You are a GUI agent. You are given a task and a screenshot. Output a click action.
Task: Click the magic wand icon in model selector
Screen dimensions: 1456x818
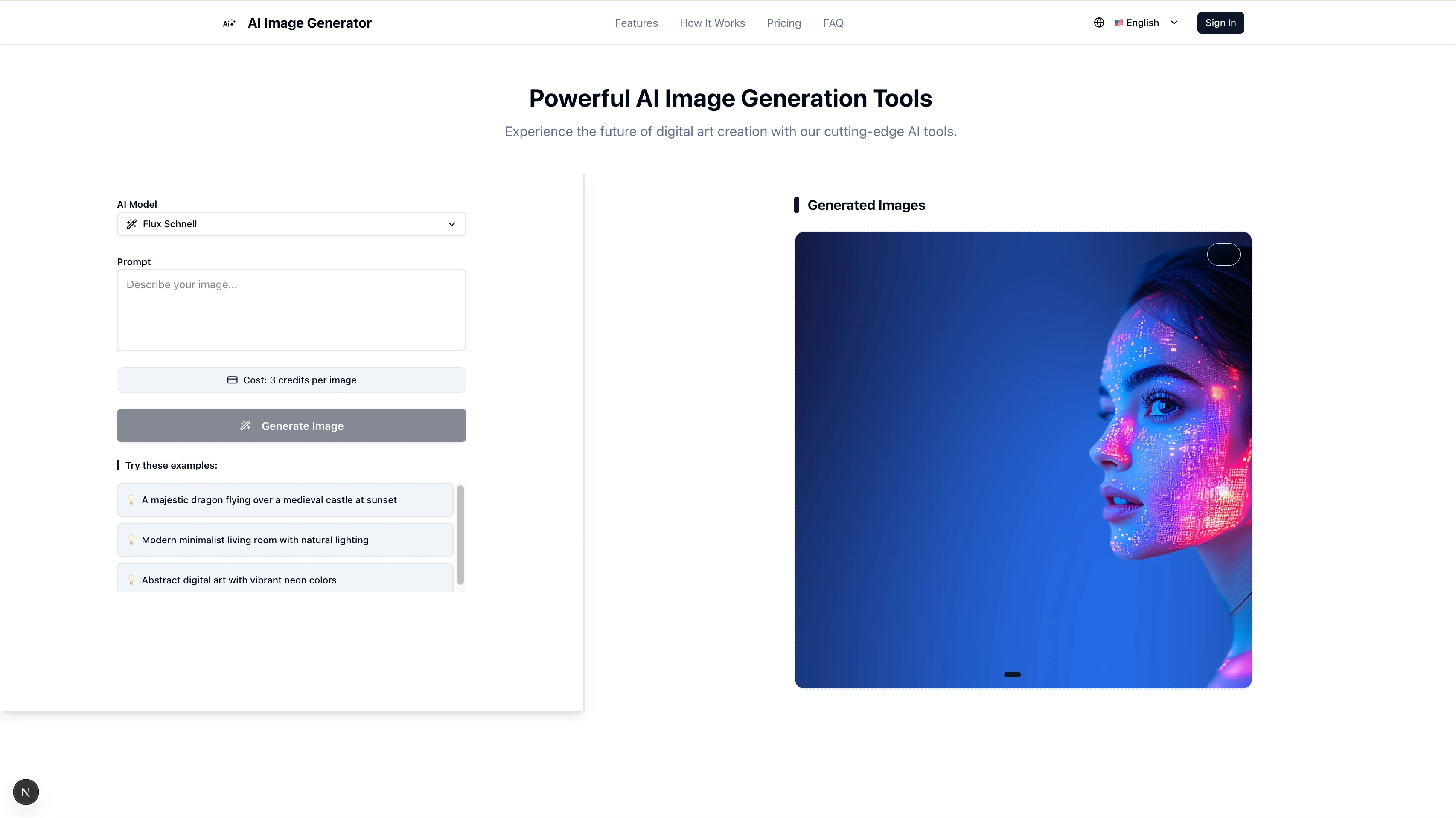(x=132, y=224)
